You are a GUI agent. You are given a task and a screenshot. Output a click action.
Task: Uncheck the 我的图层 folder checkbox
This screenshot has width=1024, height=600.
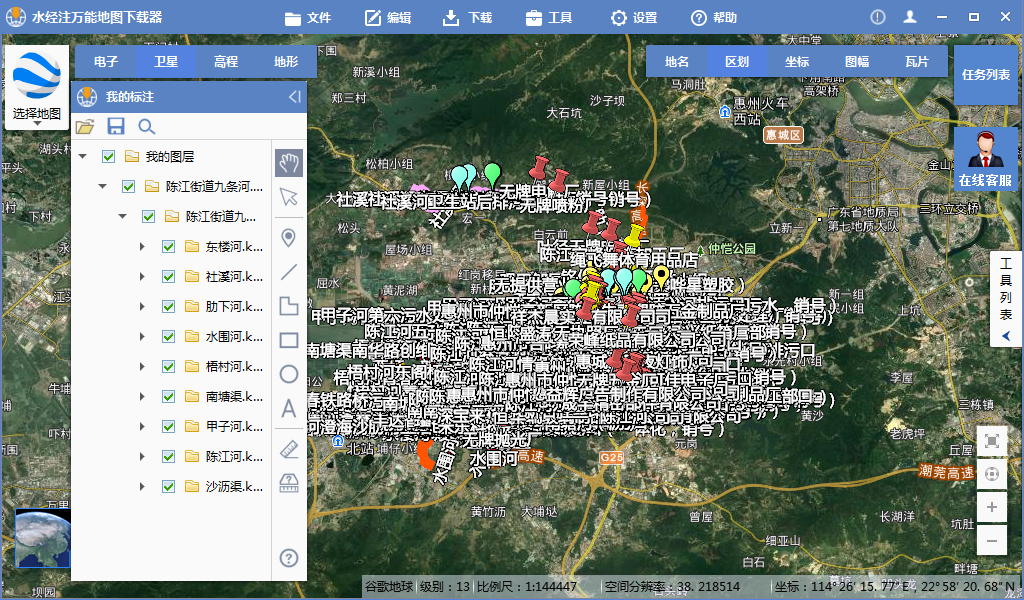(x=107, y=157)
